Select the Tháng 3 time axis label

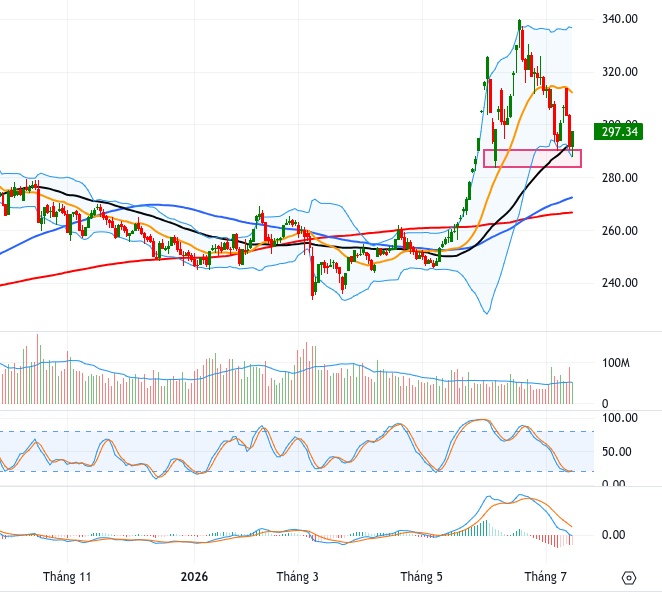pos(298,577)
